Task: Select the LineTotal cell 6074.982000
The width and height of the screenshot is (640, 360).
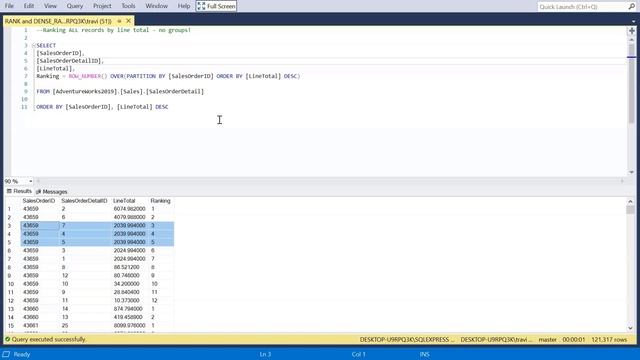Action: (x=129, y=209)
